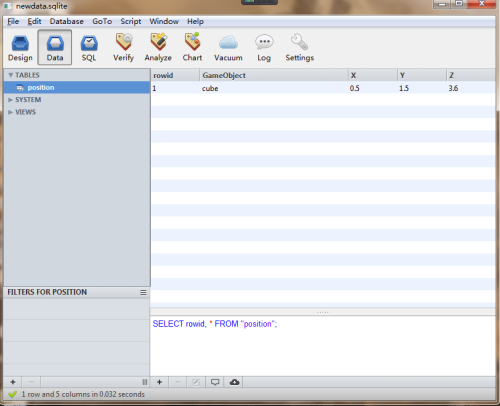Screen dimensions: 500x406
Task: Open the Settings panel
Action: (x=299, y=48)
